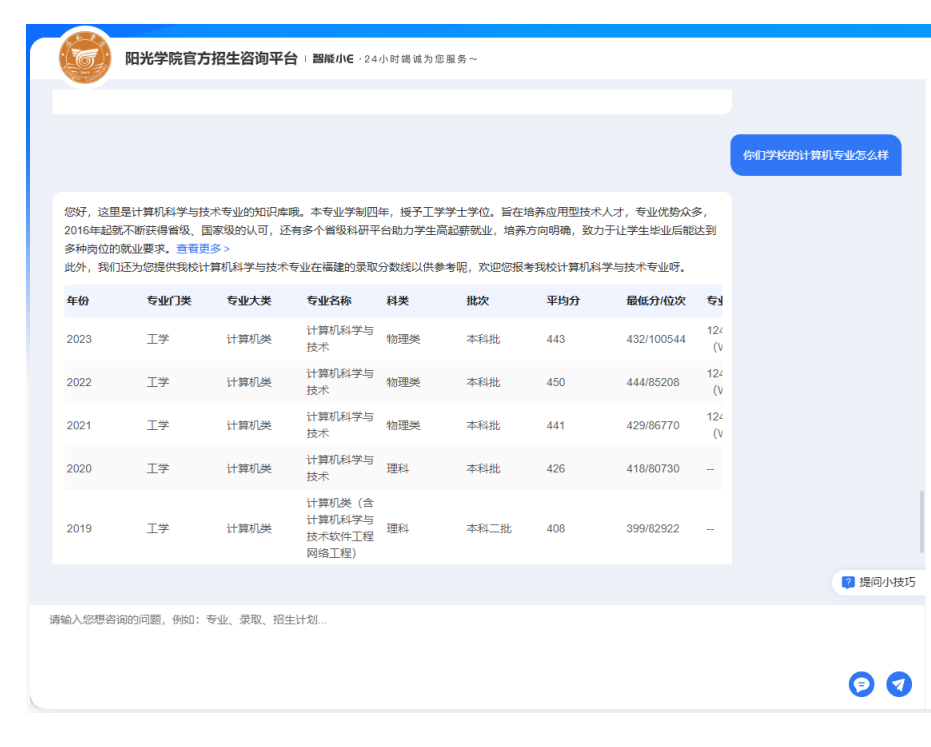Click the blue chat bubble icon
Image resolution: width=931 pixels, height=747 pixels.
pyautogui.click(x=861, y=684)
